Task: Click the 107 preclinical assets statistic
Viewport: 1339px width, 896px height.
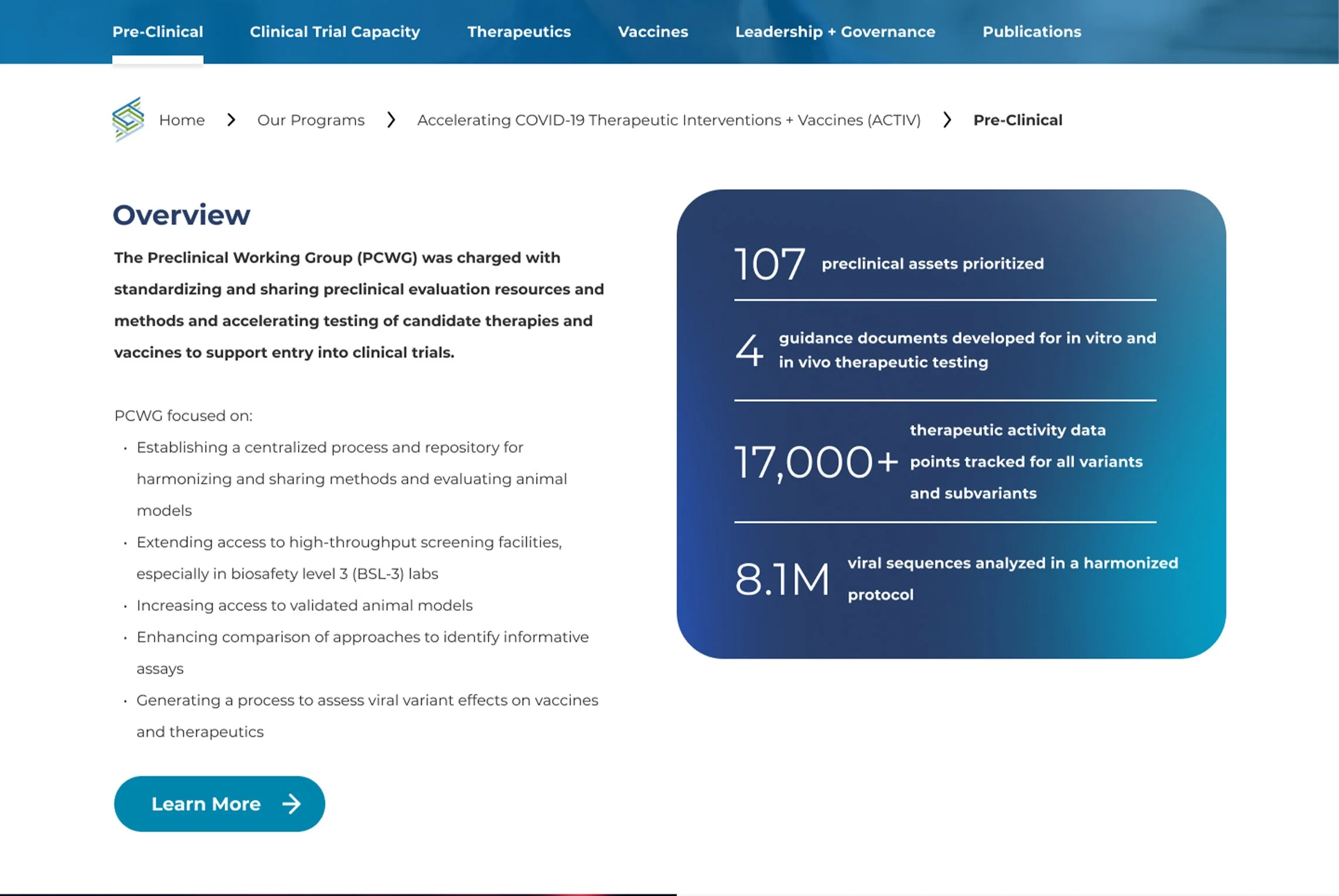Action: (x=770, y=264)
